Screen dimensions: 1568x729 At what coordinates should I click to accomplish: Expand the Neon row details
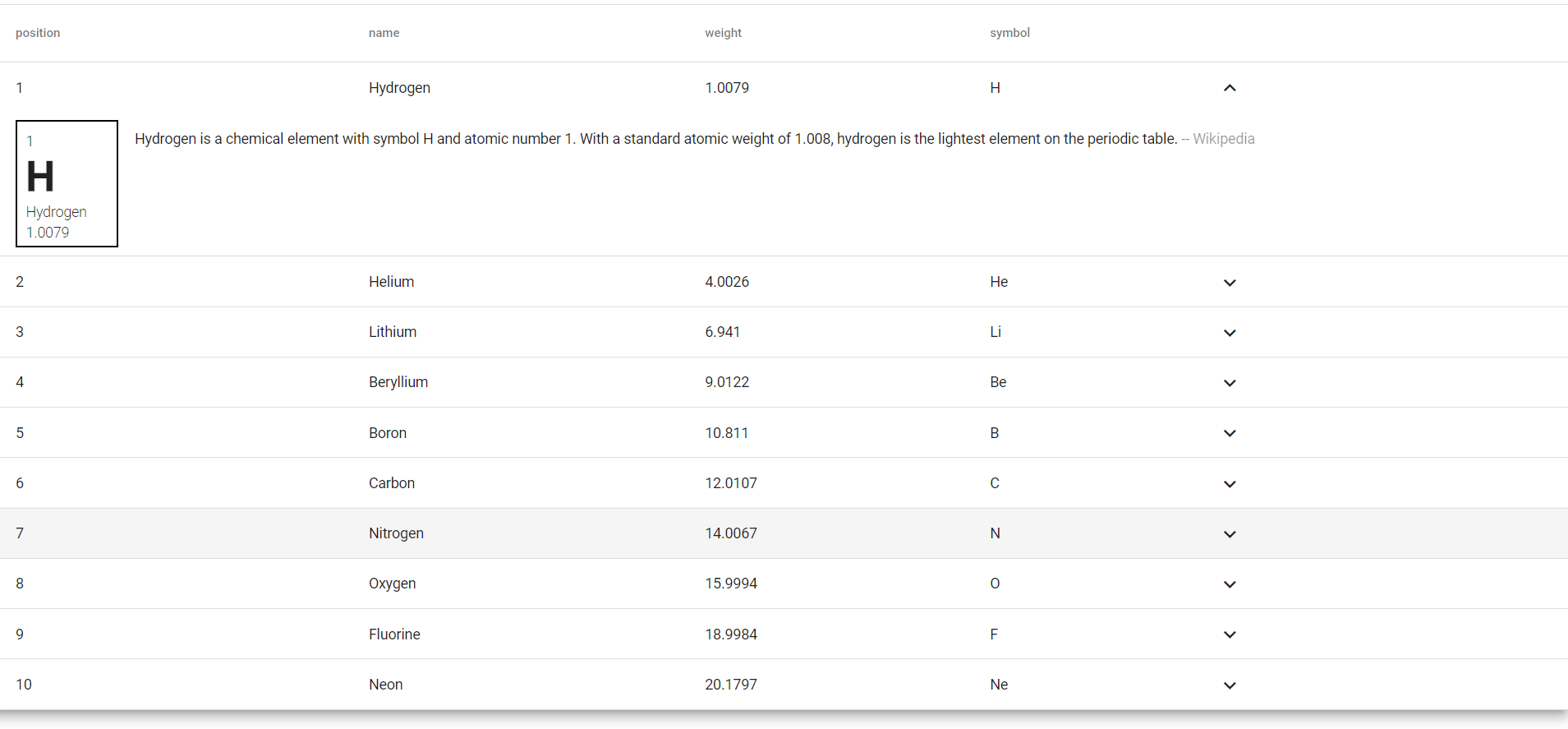[1230, 685]
